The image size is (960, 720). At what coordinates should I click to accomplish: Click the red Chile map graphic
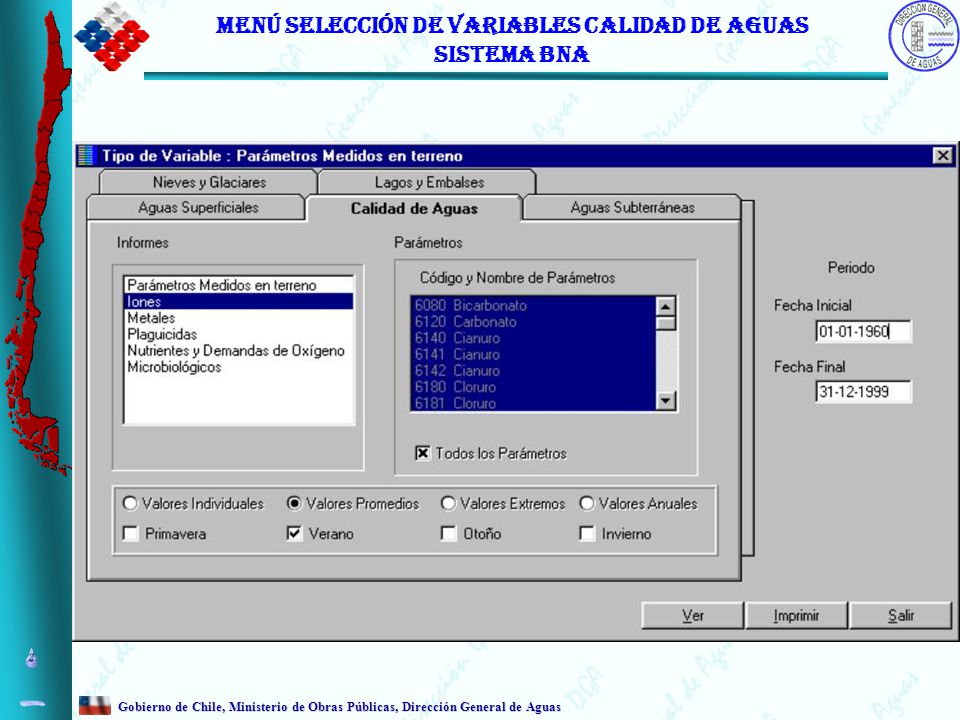tap(38, 245)
